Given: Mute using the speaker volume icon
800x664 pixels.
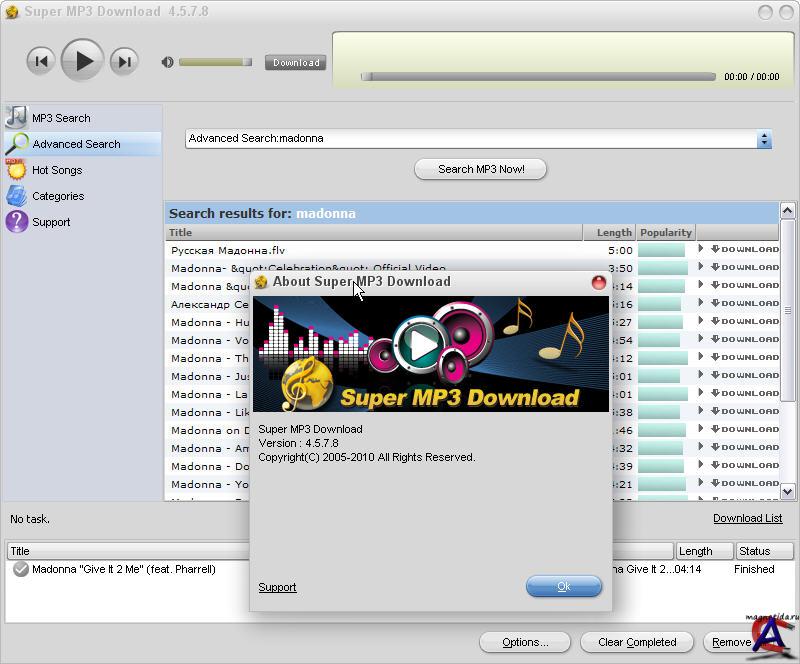Looking at the screenshot, I should [168, 62].
